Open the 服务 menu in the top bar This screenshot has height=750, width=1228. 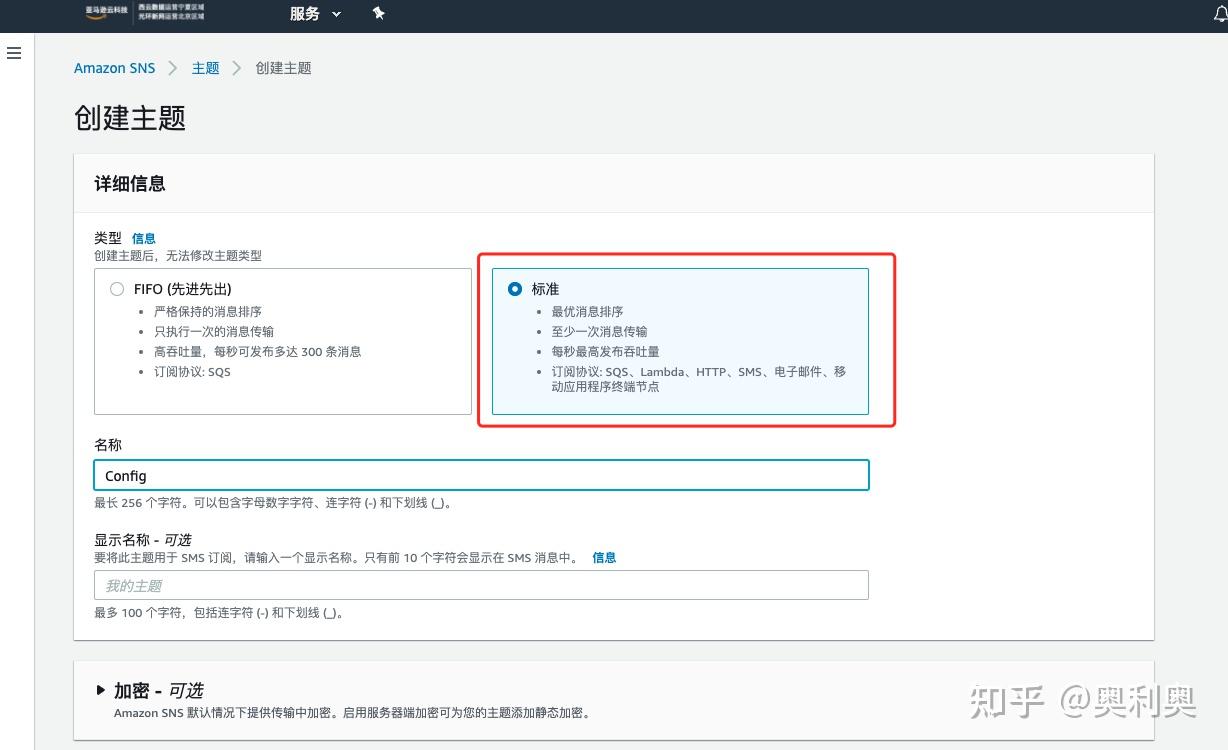[305, 14]
